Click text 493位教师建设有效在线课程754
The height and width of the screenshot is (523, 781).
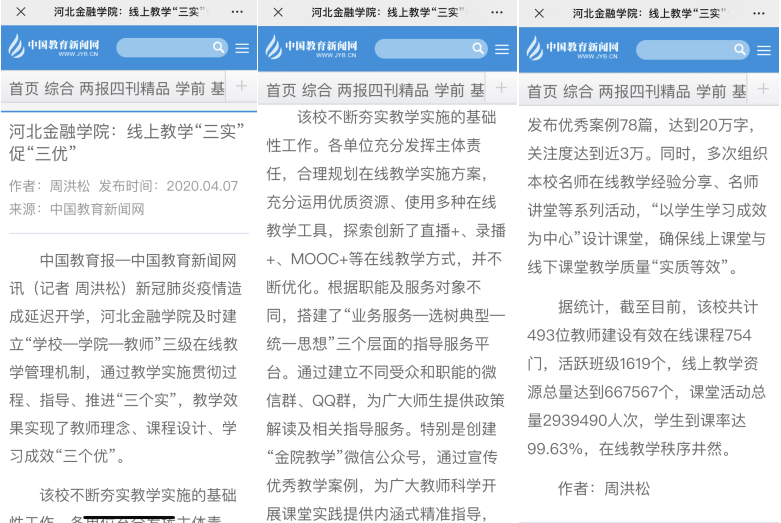coord(639,335)
